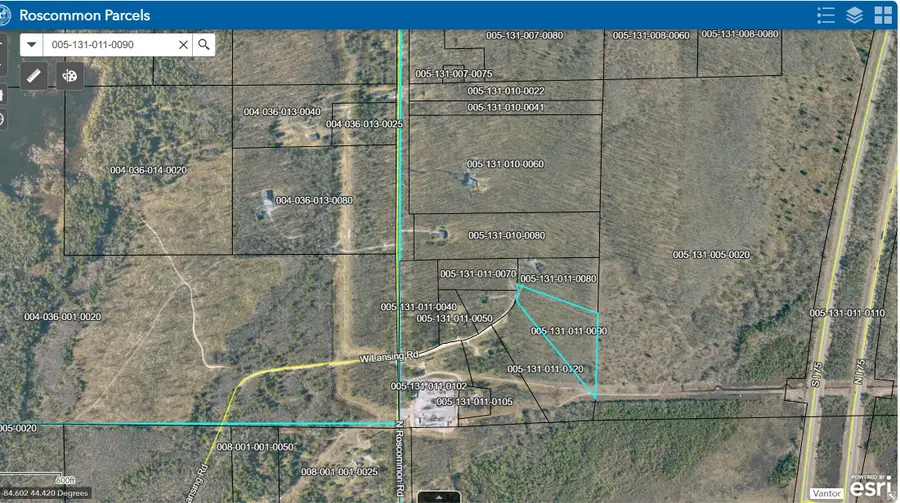Open the Basemap Gallery grid icon
Viewport: 900px width, 503px height.
(x=883, y=16)
